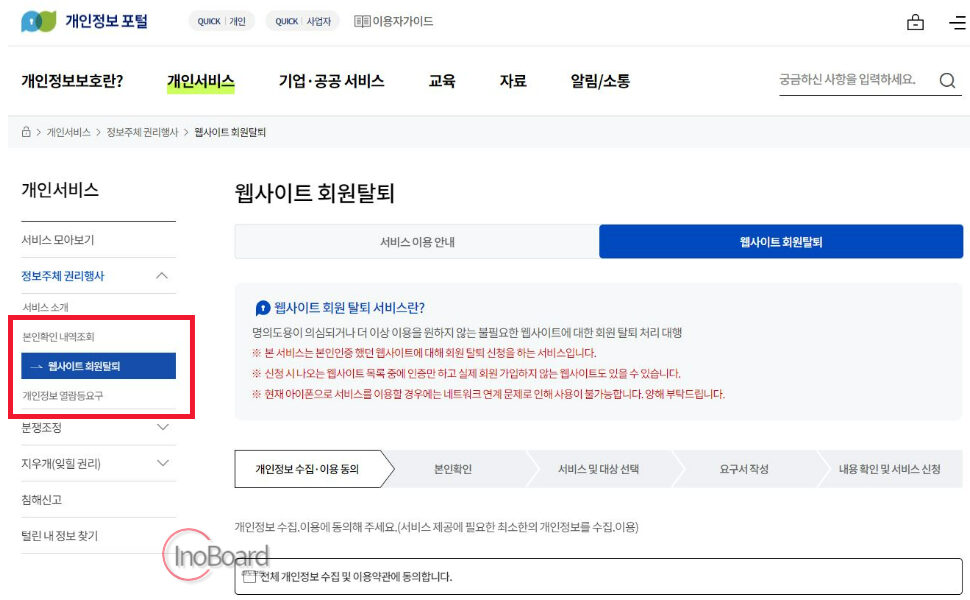Open the lock icon in header
This screenshot has width=970, height=600.
pyautogui.click(x=915, y=23)
